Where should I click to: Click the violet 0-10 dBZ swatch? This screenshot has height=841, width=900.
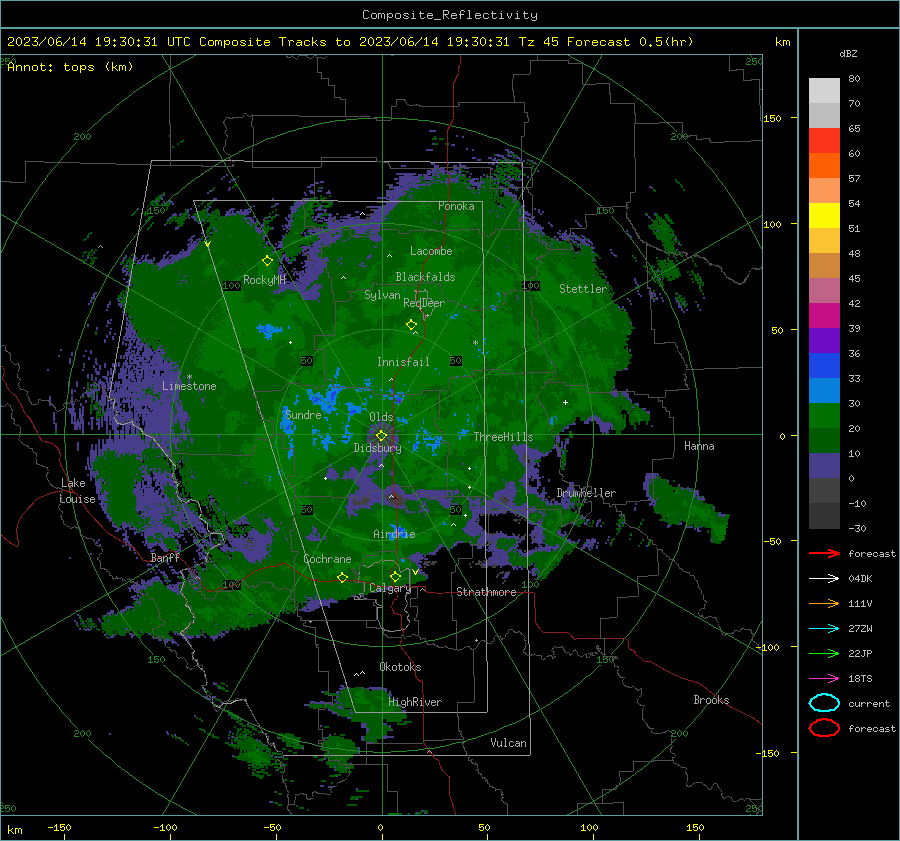pos(824,465)
